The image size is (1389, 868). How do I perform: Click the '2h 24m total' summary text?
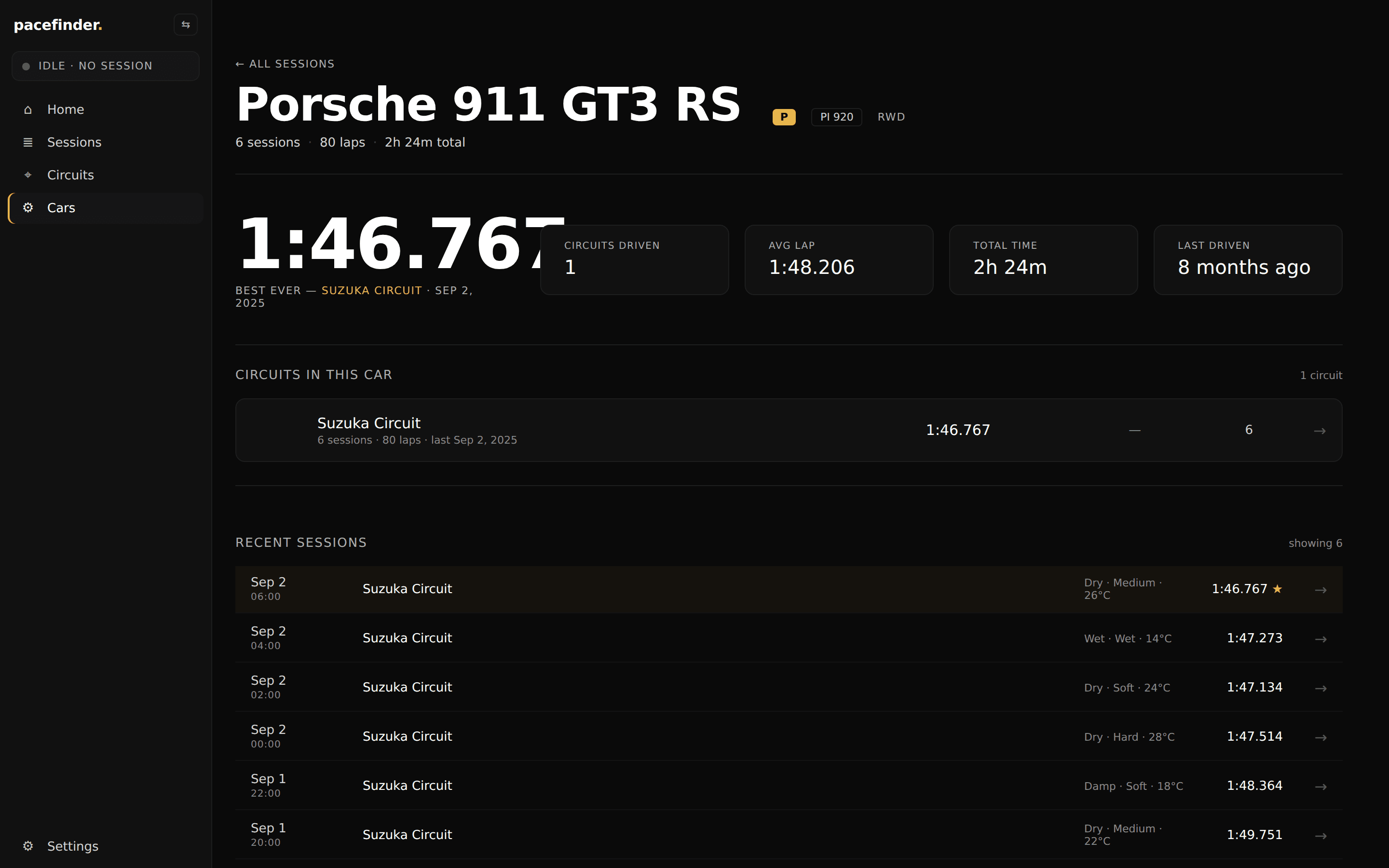coord(425,142)
